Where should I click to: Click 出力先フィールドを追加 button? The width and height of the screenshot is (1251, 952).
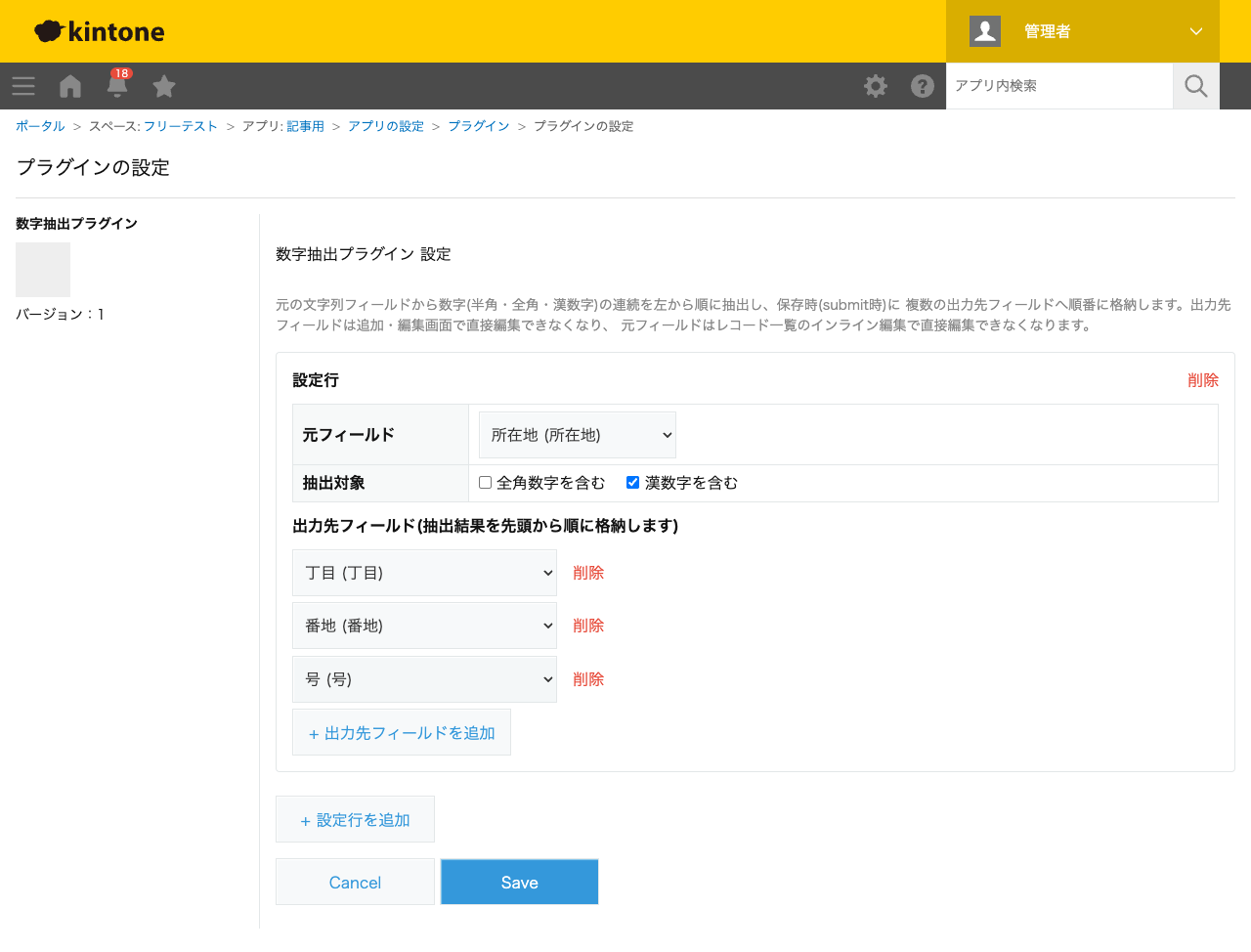point(402,732)
